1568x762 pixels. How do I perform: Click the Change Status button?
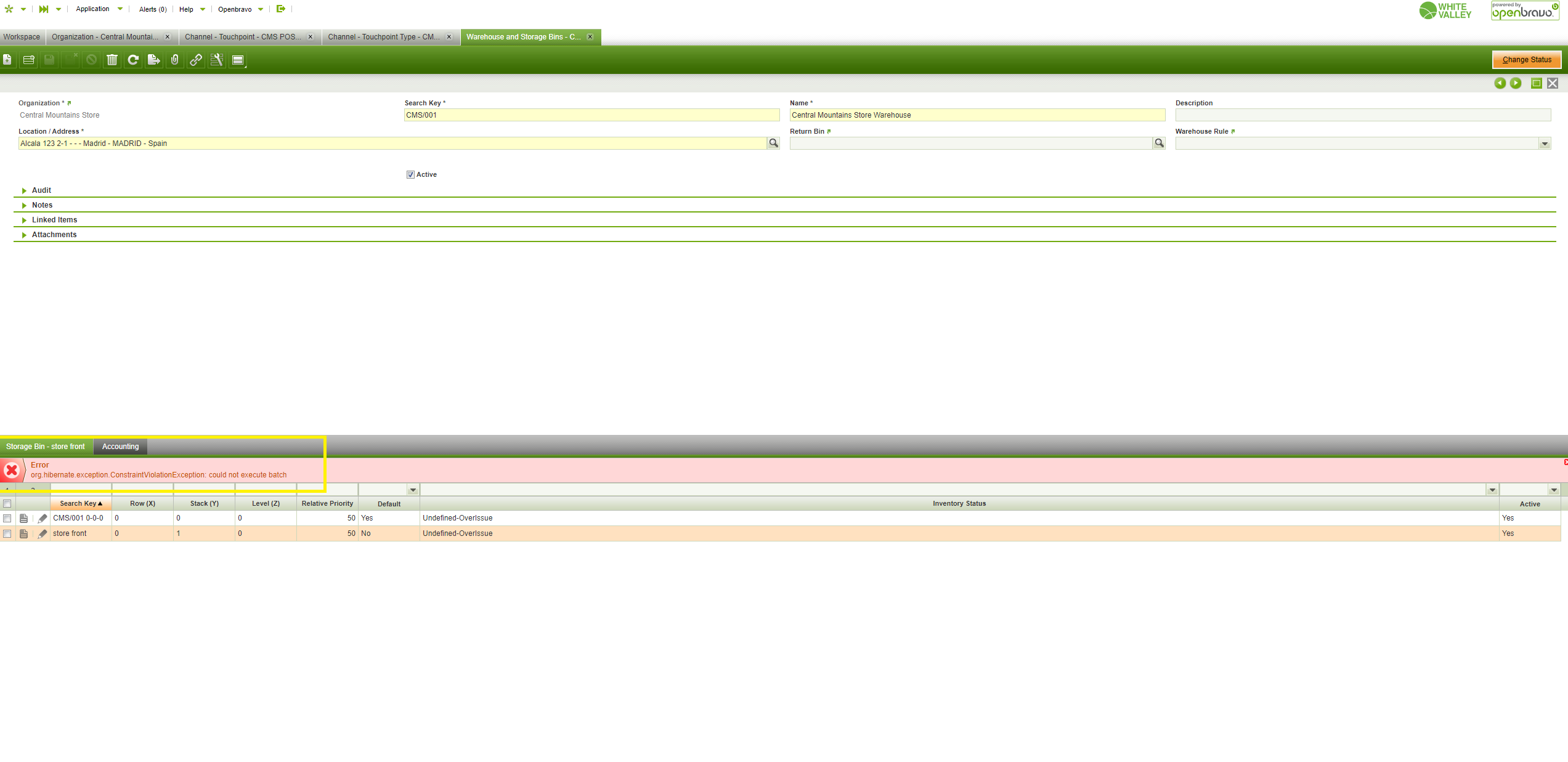[x=1526, y=60]
